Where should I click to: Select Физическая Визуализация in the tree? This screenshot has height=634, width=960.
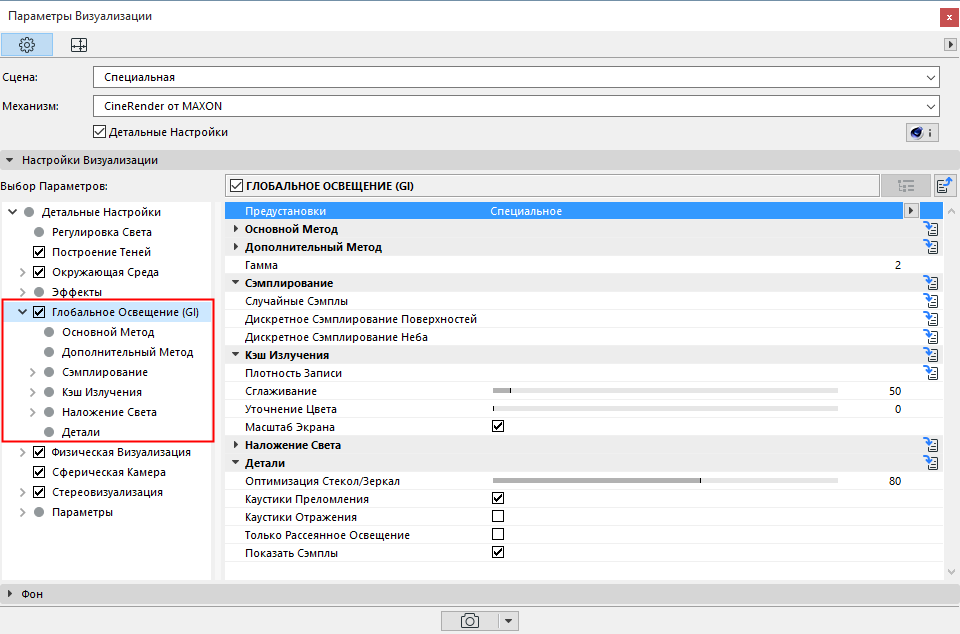[121, 452]
